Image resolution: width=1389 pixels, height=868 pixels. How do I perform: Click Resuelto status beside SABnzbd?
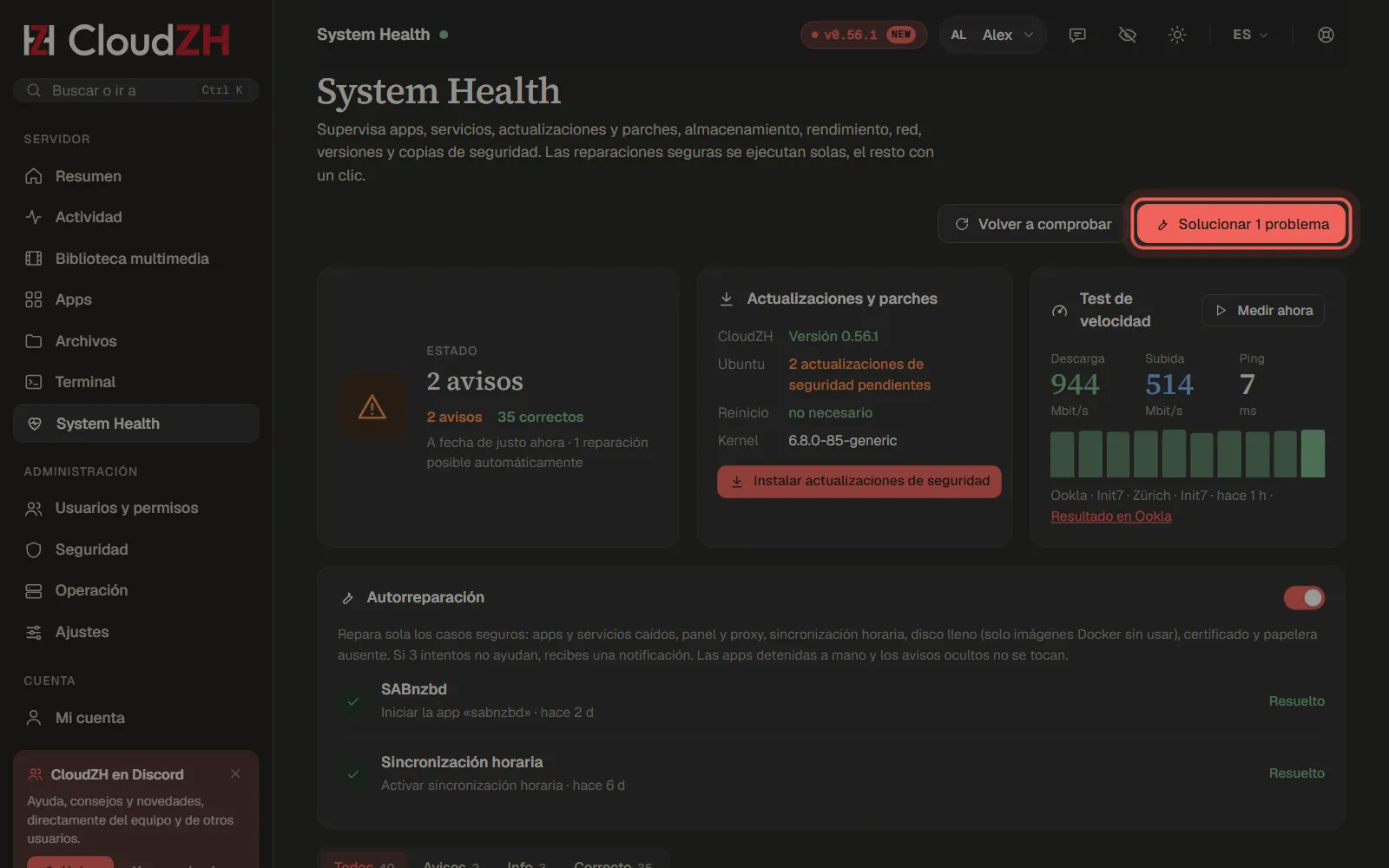coord(1296,701)
